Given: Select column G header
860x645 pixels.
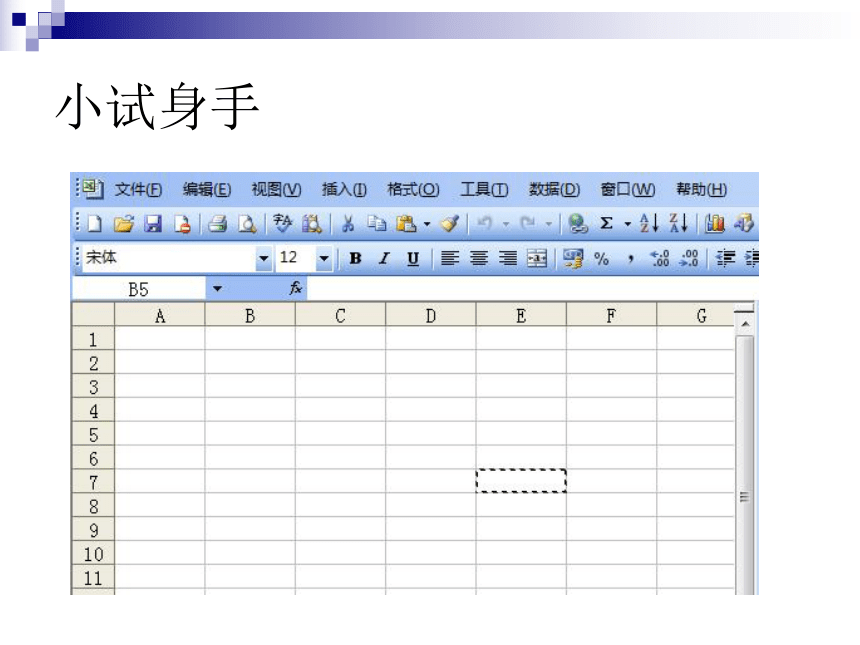Looking at the screenshot, I should point(695,315).
